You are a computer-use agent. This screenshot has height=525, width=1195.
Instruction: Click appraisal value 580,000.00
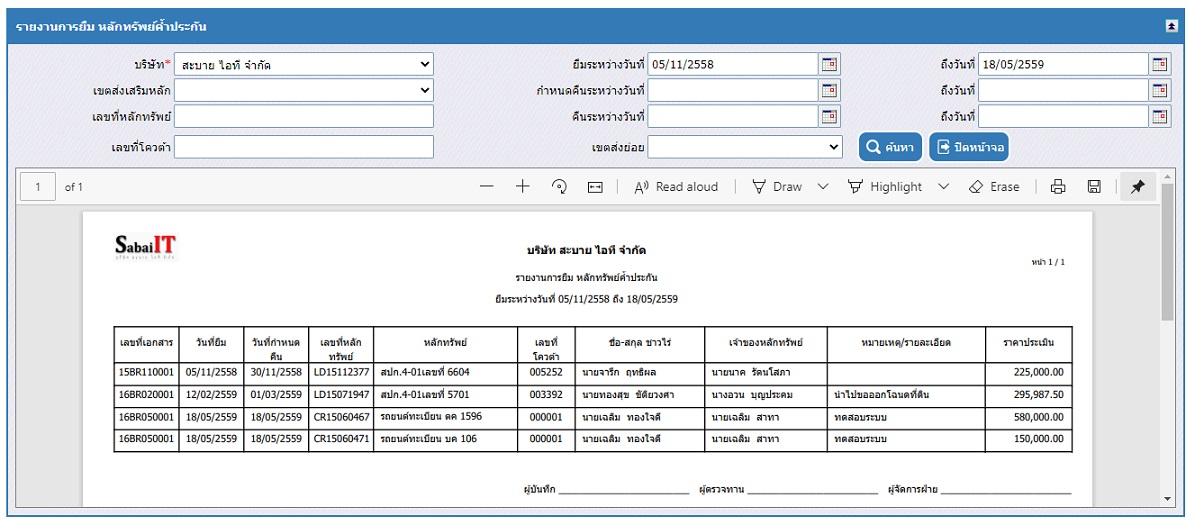(1039, 417)
